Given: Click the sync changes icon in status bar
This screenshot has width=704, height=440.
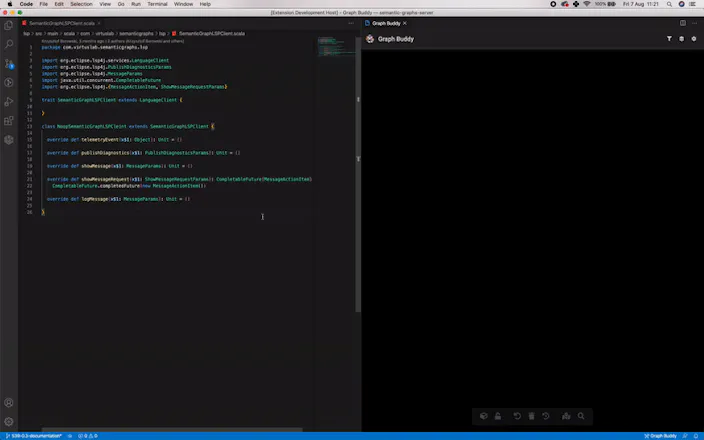Looking at the screenshot, I should pos(70,436).
